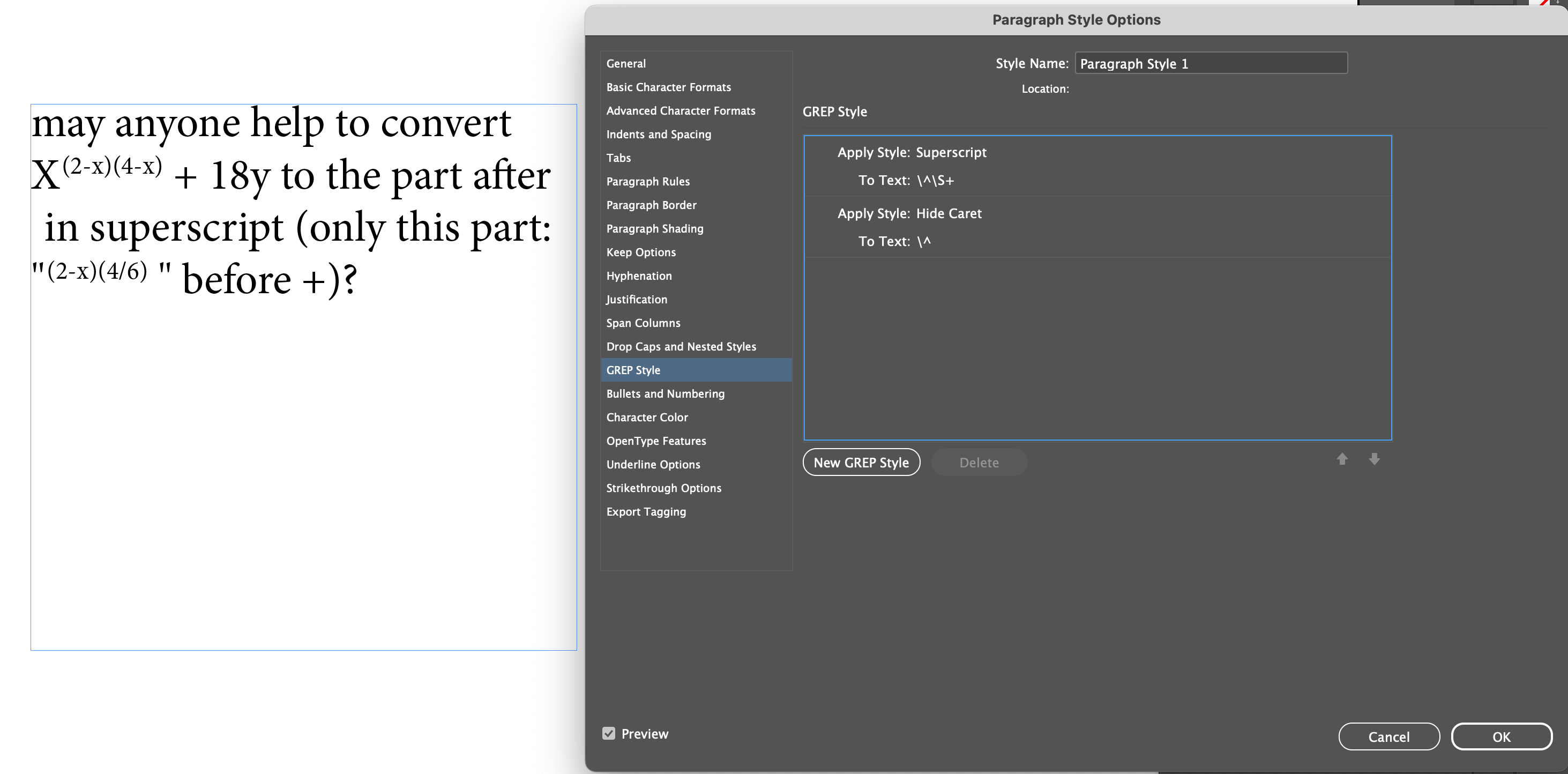Select the Hyphenation section
Screen dimensions: 1568x774
click(x=639, y=276)
